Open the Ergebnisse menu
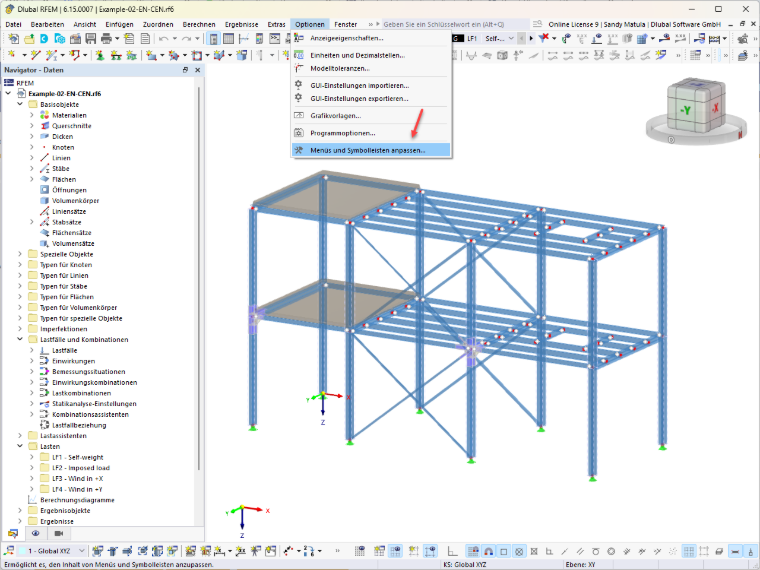Viewport: 760px width, 570px height. pos(241,24)
